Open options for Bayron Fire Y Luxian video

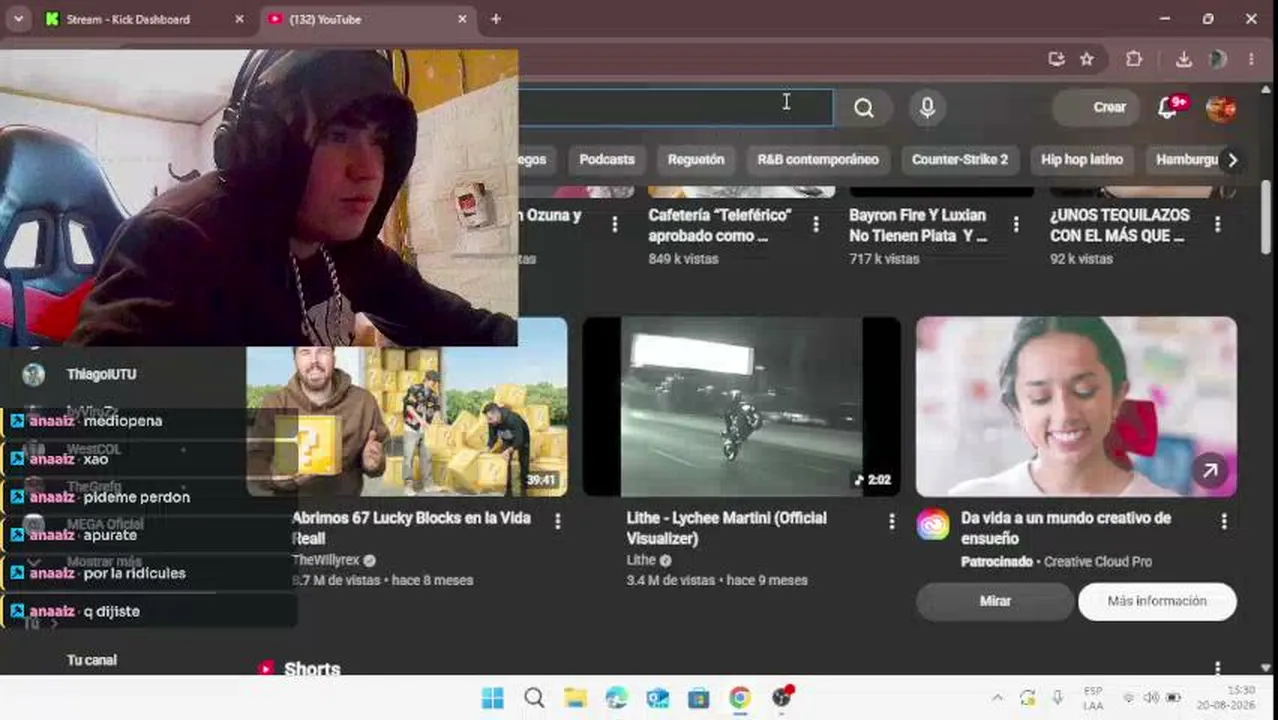tap(1016, 225)
